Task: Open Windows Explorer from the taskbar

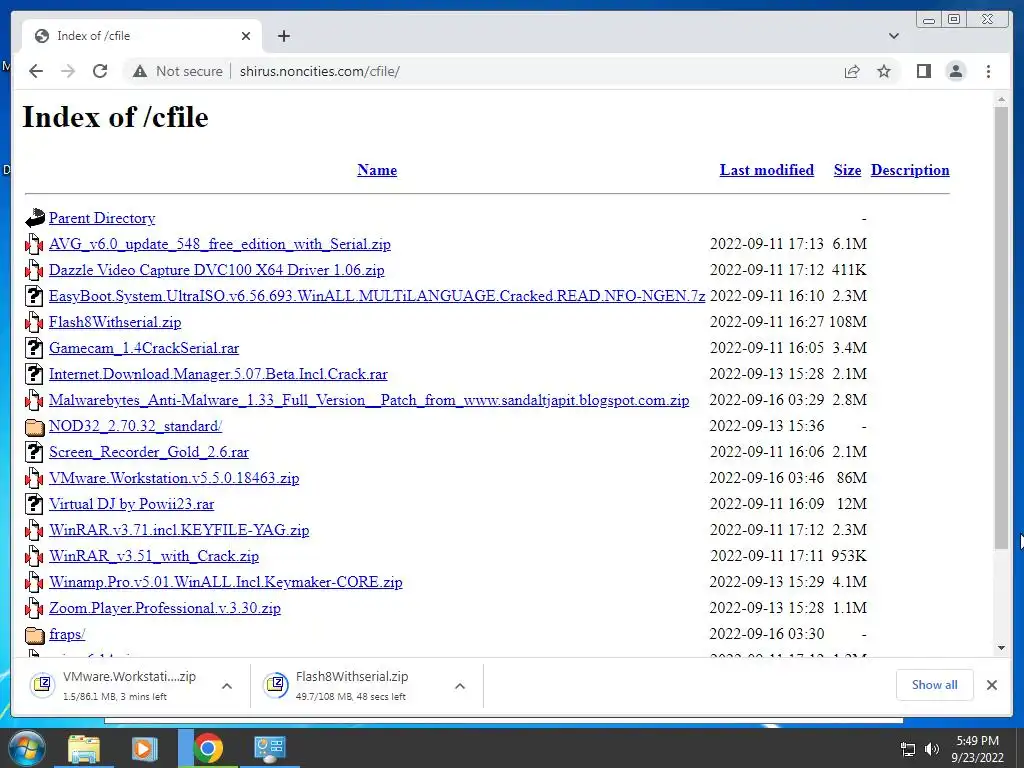Action: click(84, 748)
